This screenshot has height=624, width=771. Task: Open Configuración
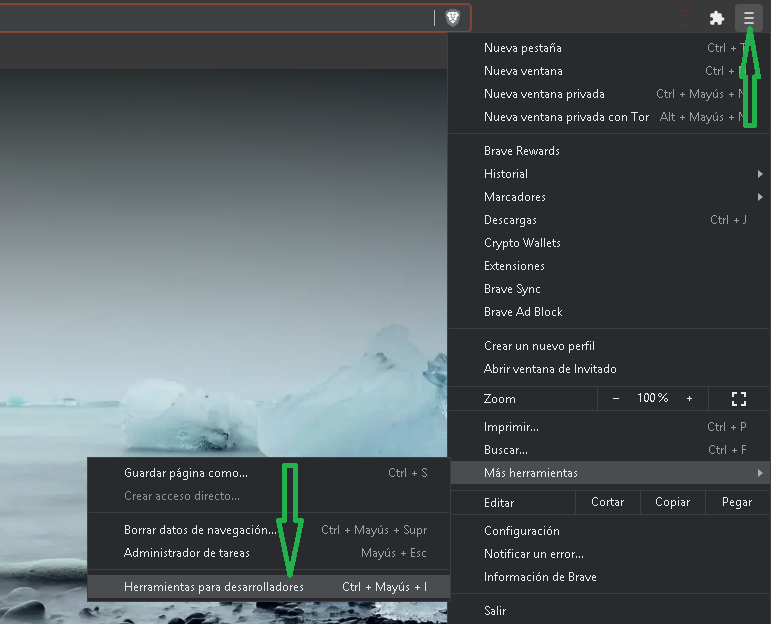[609, 531]
